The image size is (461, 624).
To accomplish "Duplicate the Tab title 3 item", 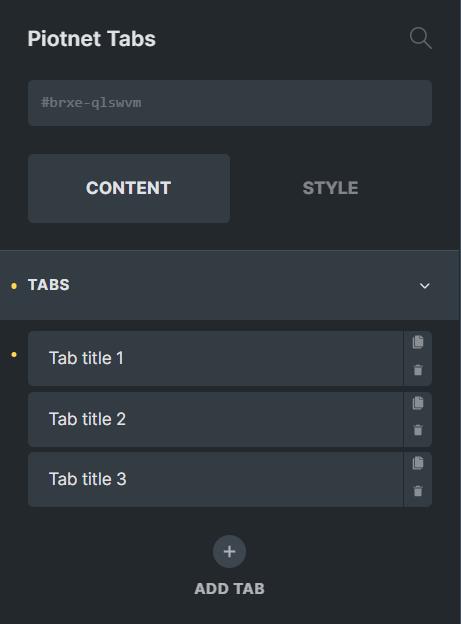I will pyautogui.click(x=418, y=463).
